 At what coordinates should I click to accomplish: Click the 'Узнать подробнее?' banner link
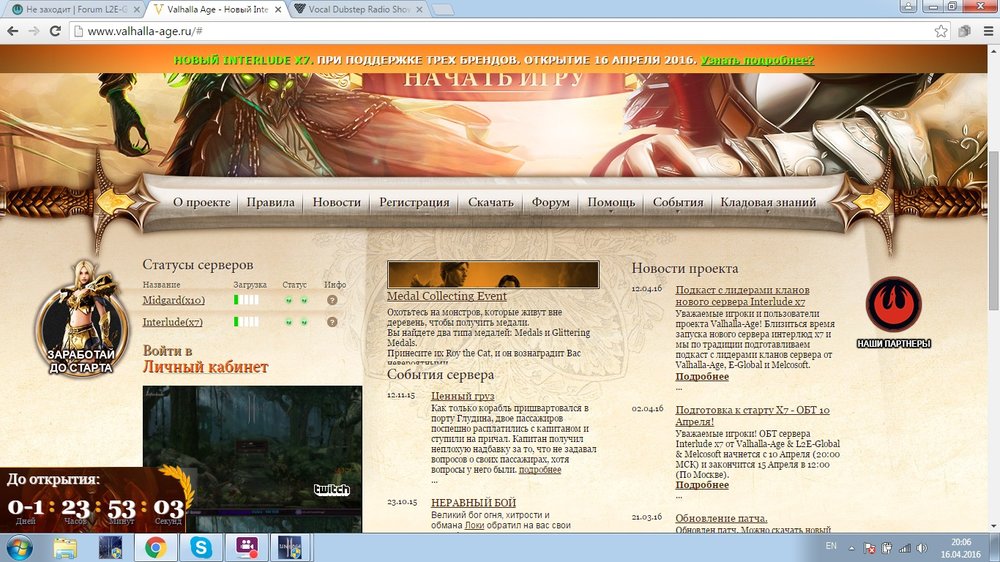[x=757, y=60]
